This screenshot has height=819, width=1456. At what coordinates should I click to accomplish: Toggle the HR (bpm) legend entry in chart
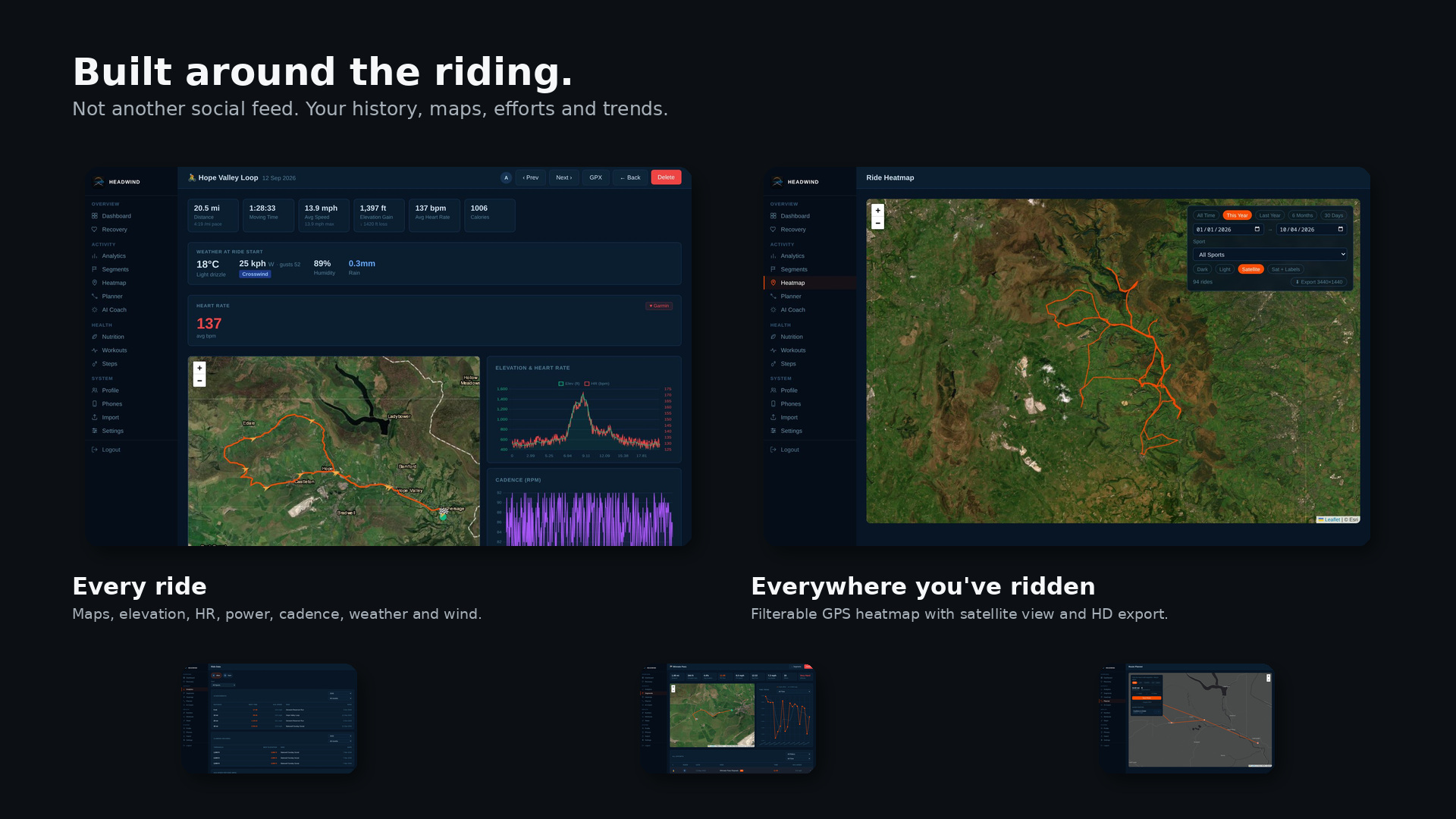tap(597, 384)
